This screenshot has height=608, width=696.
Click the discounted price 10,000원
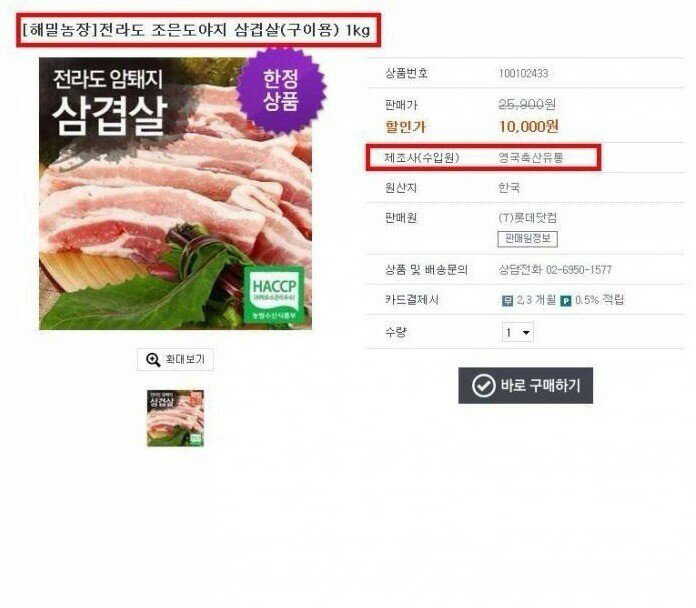click(x=529, y=127)
